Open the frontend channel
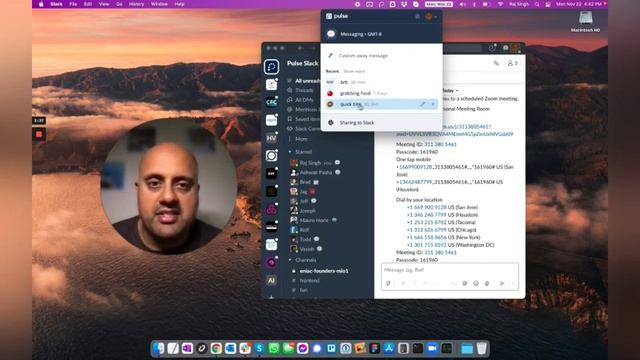Viewport: 640px width, 360px height. (x=309, y=280)
